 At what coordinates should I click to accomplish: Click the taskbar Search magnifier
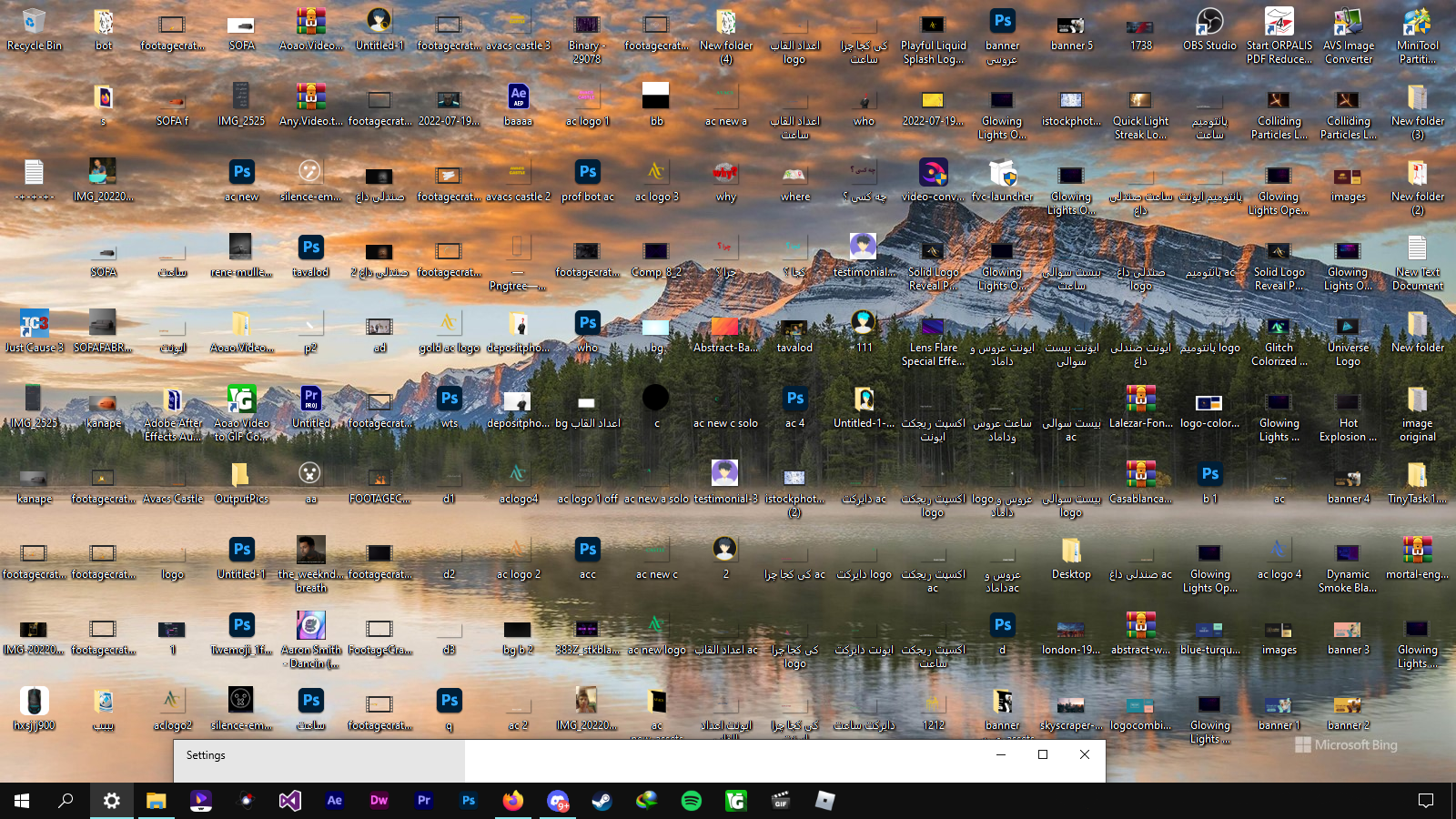click(66, 801)
